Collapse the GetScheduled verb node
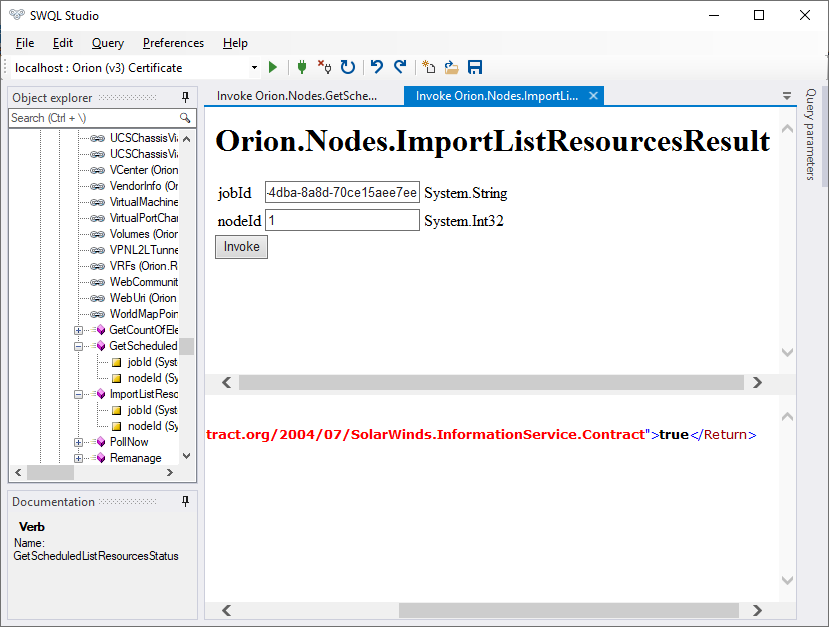The height and width of the screenshot is (627, 829). tap(78, 346)
